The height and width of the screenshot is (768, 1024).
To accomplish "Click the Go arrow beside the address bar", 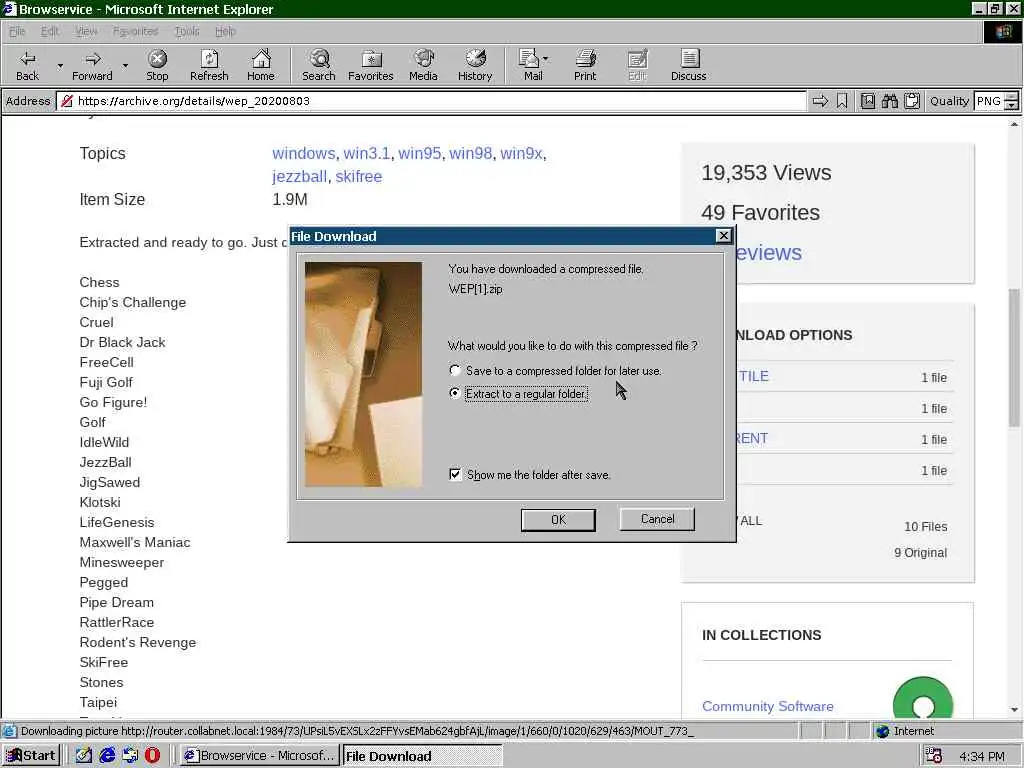I will click(x=820, y=101).
